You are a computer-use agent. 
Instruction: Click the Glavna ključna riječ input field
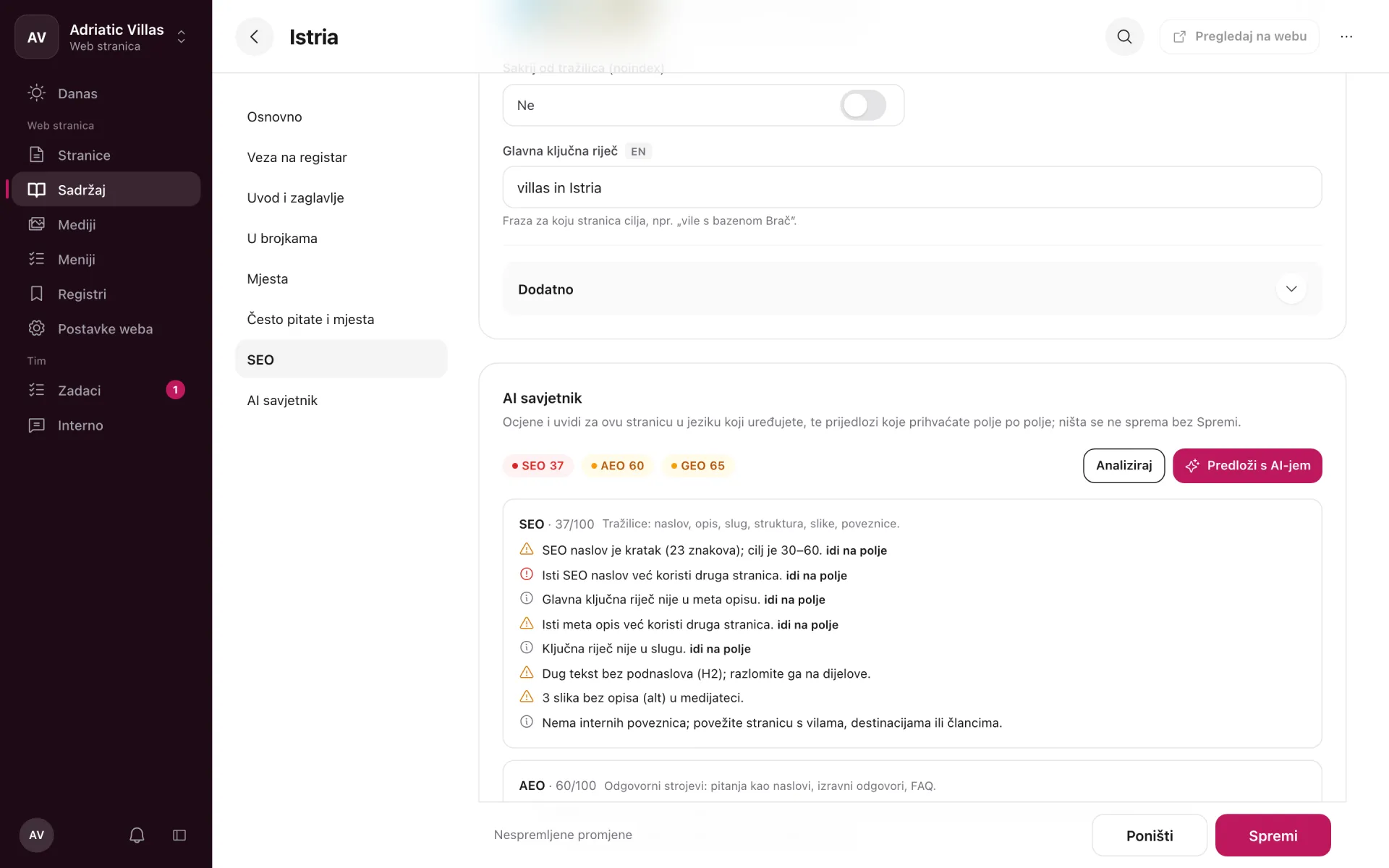[x=912, y=188]
